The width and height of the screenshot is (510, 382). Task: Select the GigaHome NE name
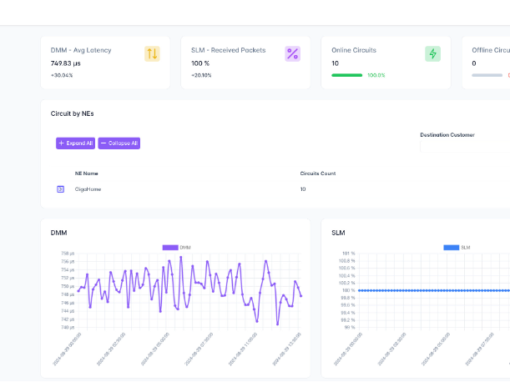coord(88,189)
